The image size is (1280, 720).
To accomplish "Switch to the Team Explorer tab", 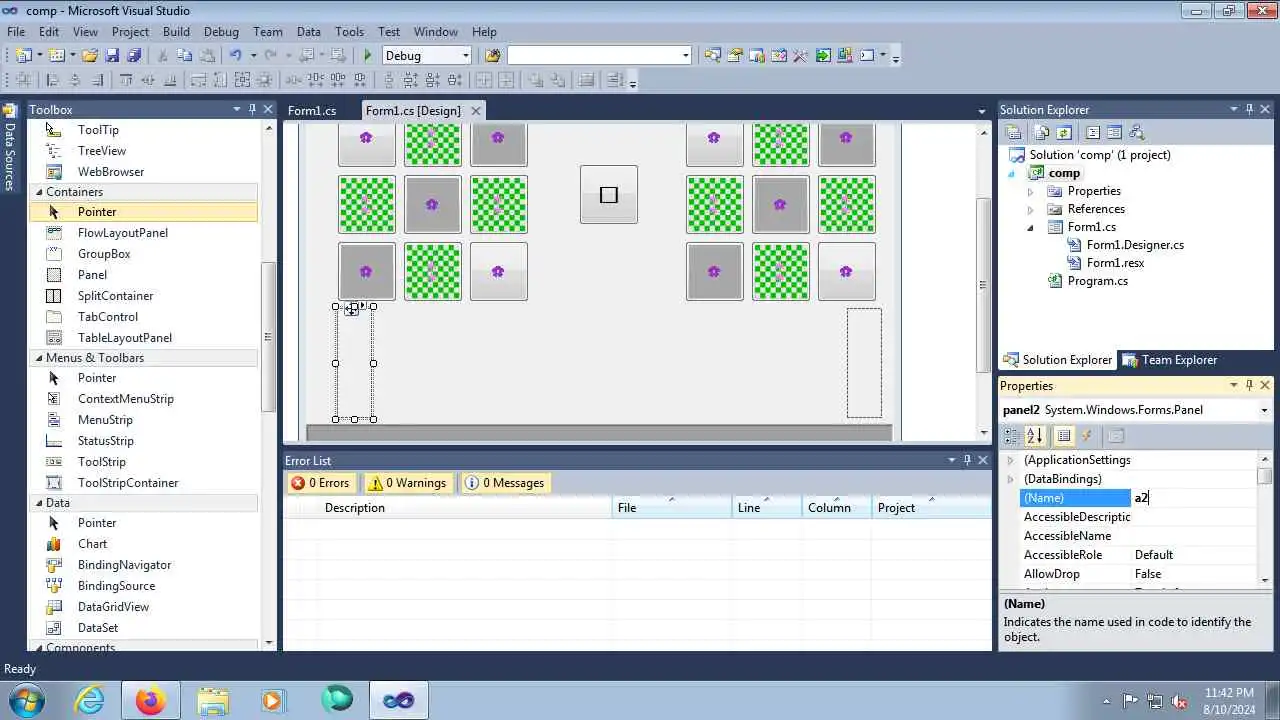I will pyautogui.click(x=1170, y=360).
